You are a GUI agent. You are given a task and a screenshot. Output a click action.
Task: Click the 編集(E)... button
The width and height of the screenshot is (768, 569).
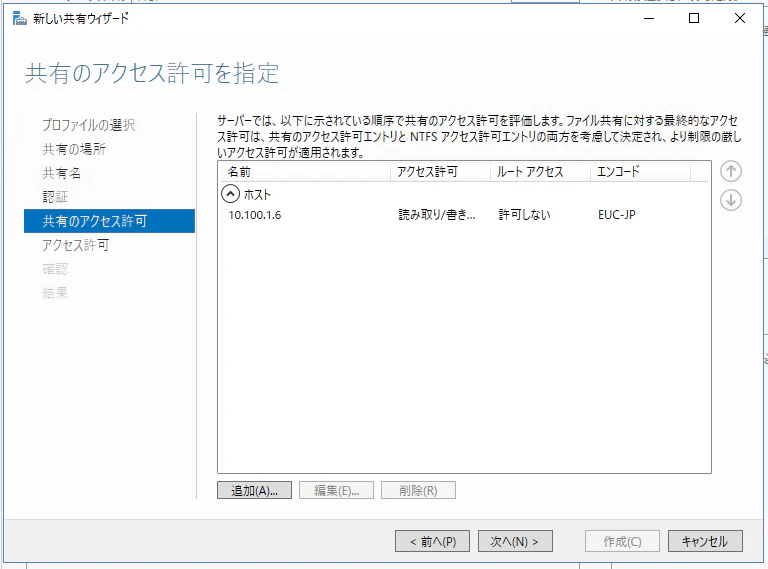(x=336, y=490)
